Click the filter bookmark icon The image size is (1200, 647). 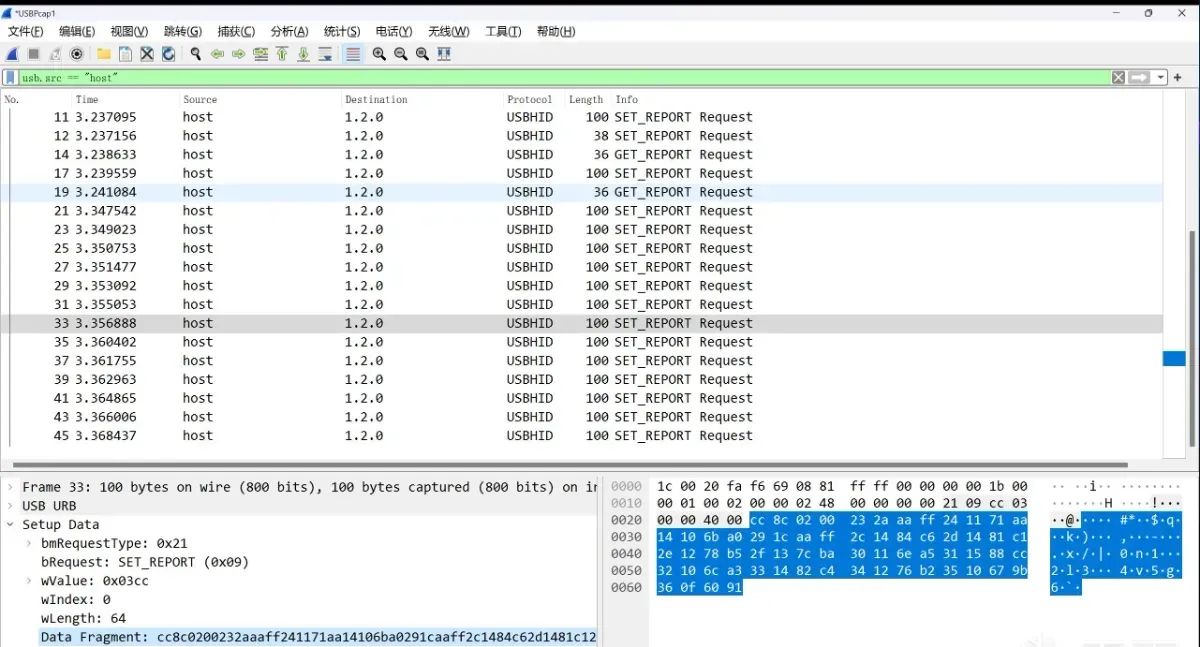10,77
